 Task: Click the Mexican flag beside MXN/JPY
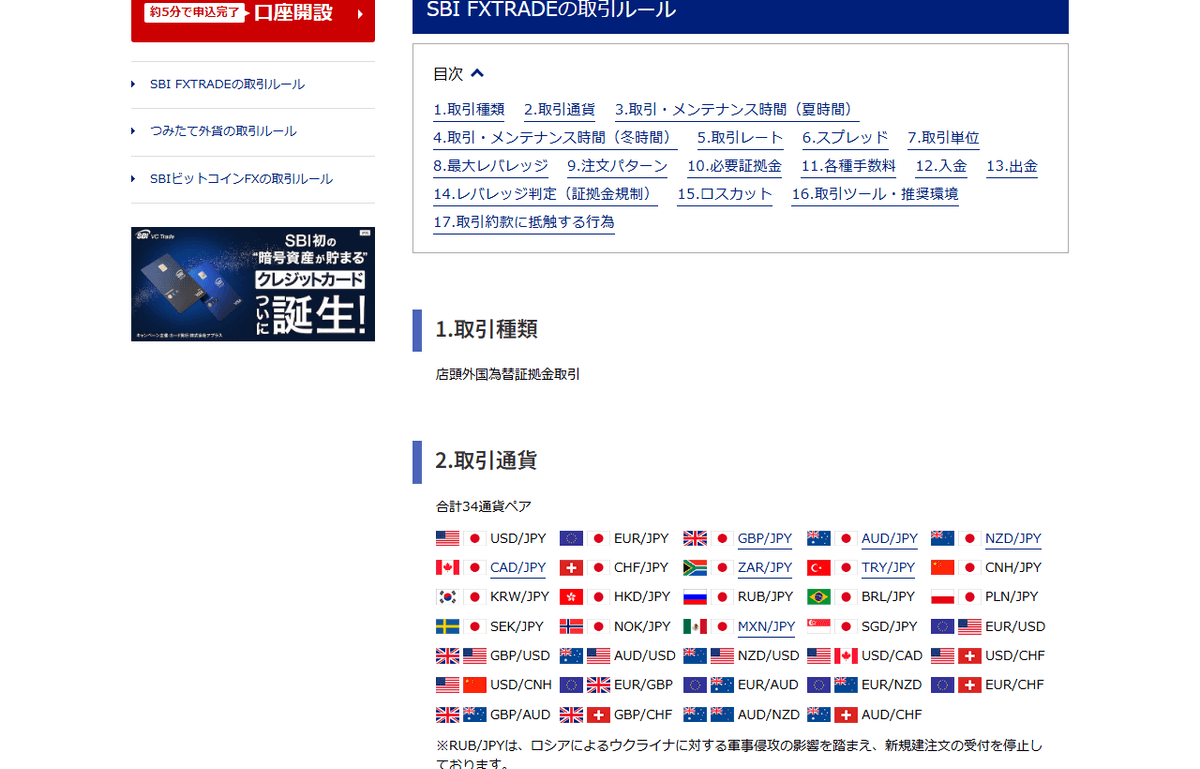coord(695,626)
